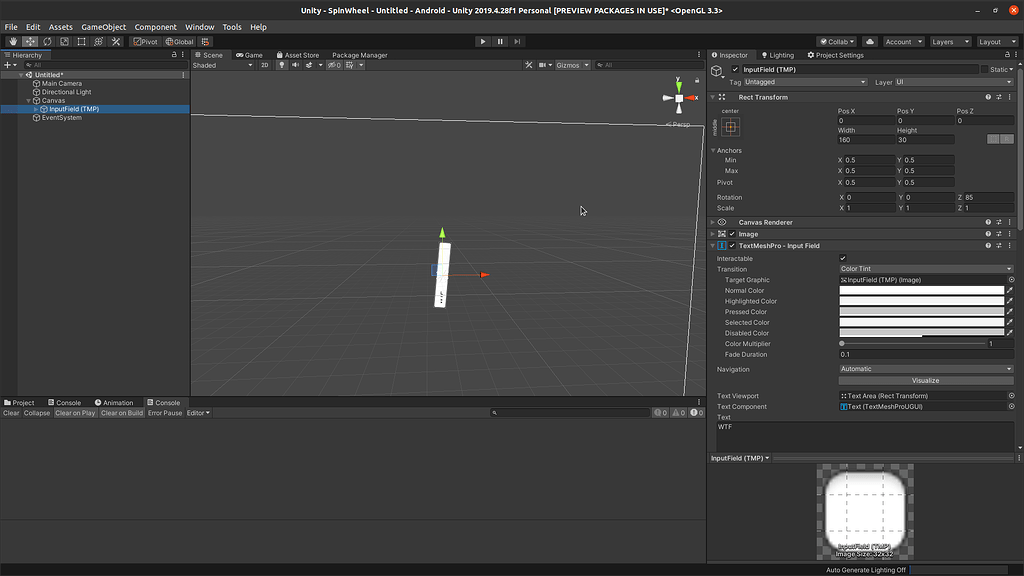The height and width of the screenshot is (576, 1024).
Task: Expand the Canvas Renderer component
Action: point(712,222)
